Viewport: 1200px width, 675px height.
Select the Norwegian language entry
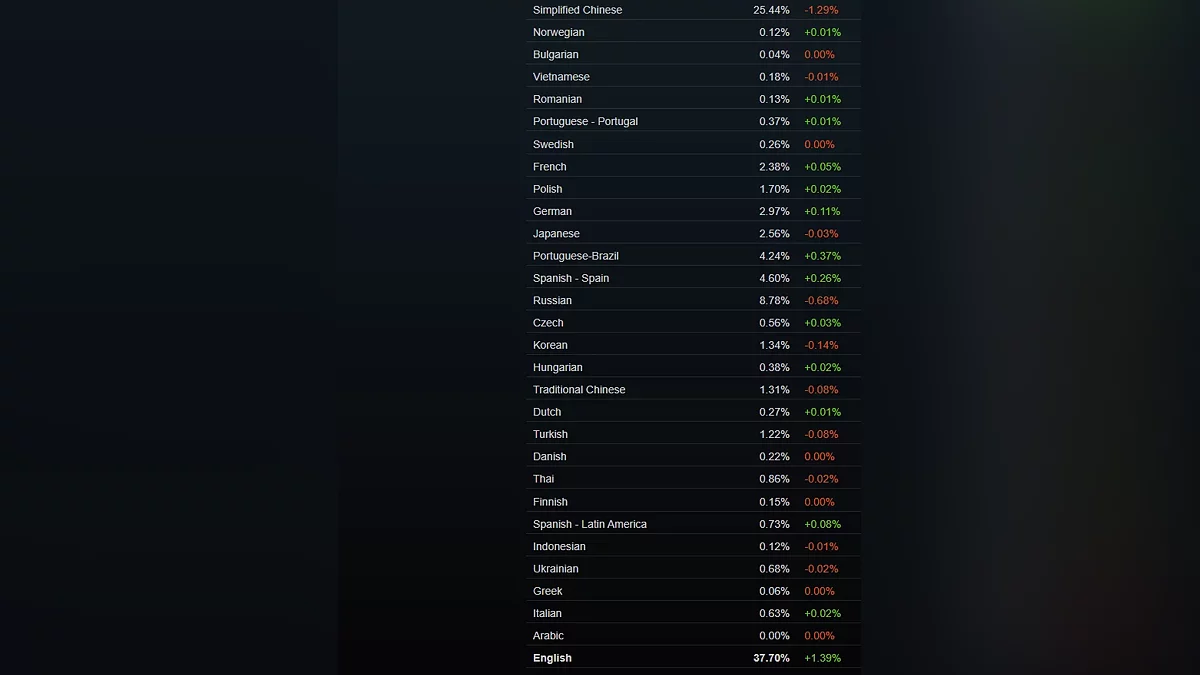tap(558, 32)
